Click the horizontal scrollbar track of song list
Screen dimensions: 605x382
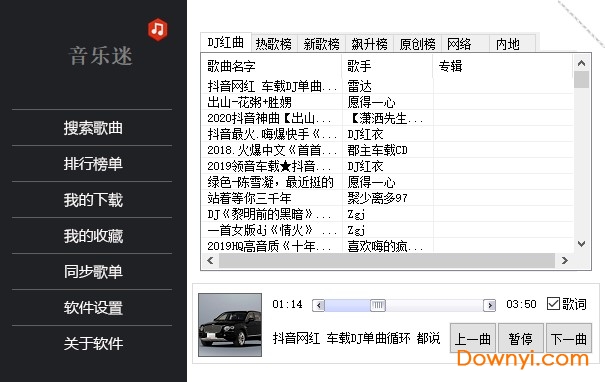point(387,260)
